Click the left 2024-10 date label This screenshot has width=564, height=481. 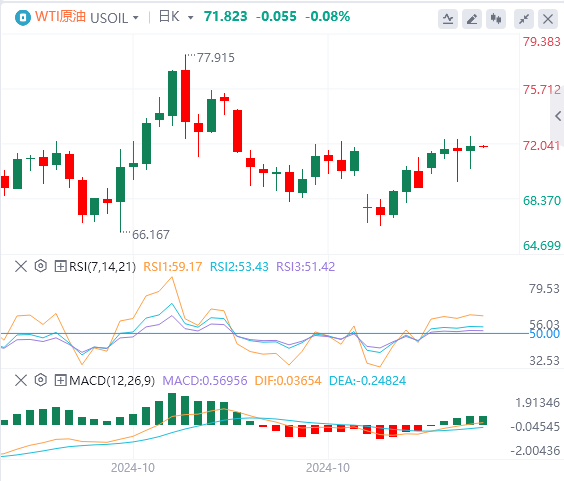point(133,468)
